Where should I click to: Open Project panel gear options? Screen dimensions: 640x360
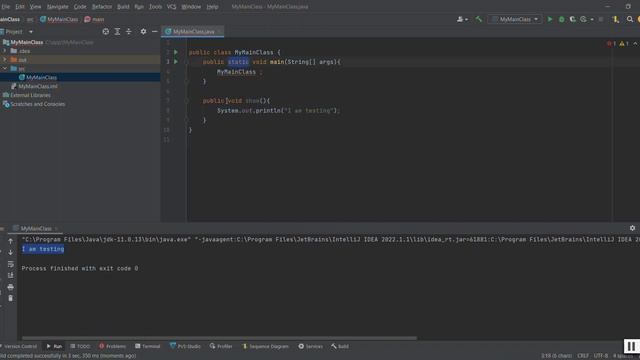tap(143, 31)
